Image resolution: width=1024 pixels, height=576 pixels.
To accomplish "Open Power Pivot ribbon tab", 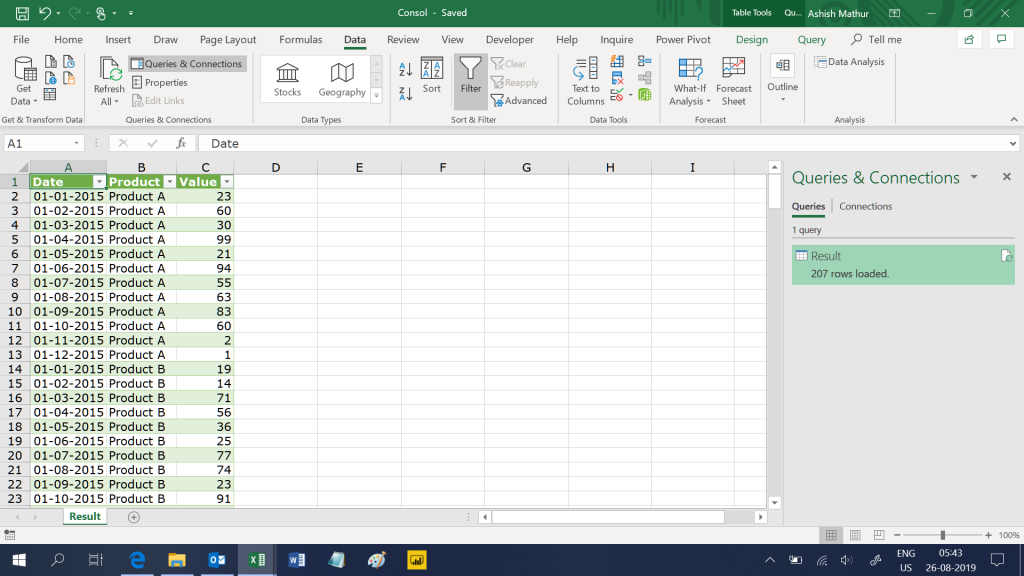I will coord(683,40).
